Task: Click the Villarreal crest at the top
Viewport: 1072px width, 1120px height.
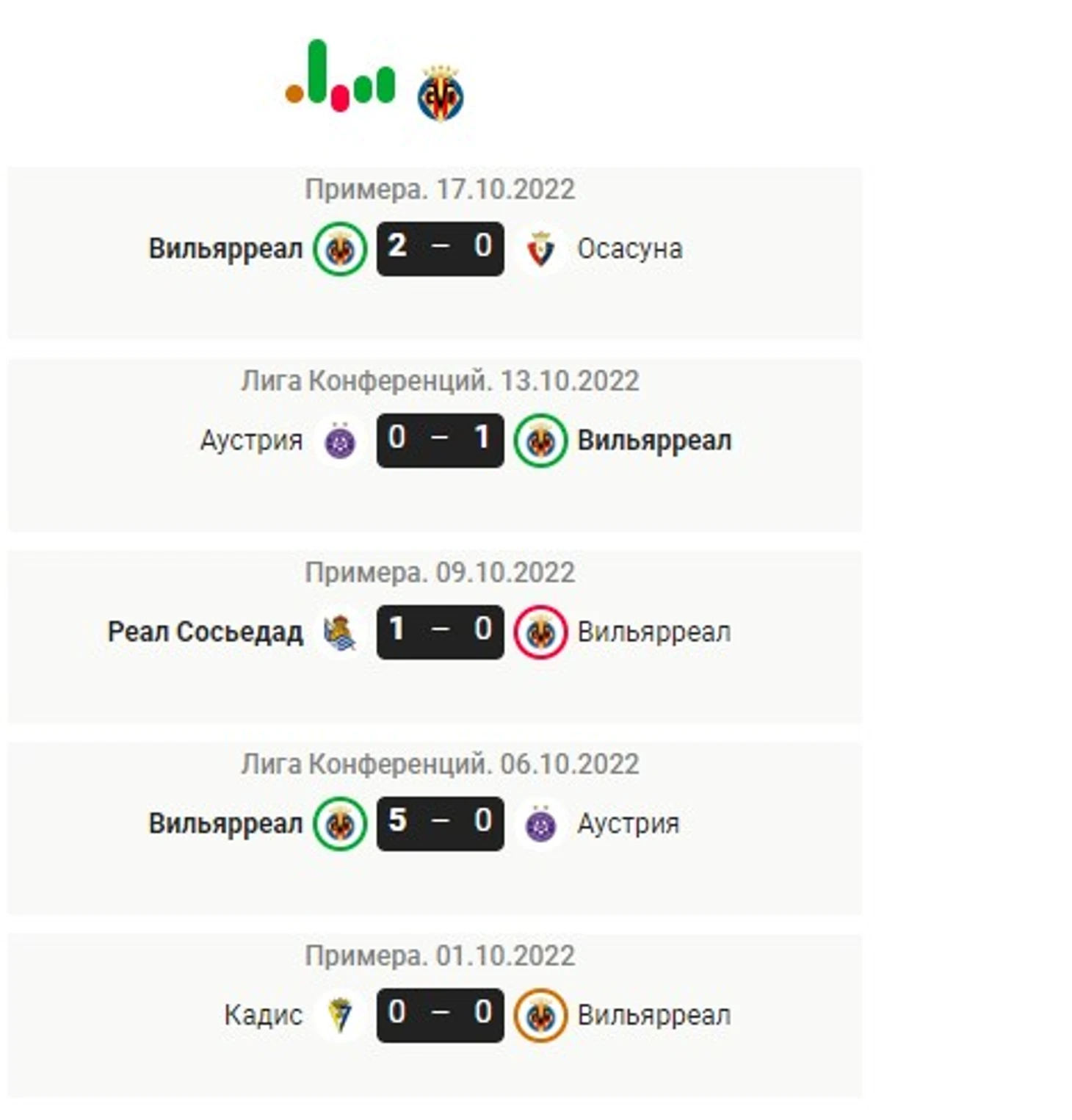Action: click(x=440, y=94)
